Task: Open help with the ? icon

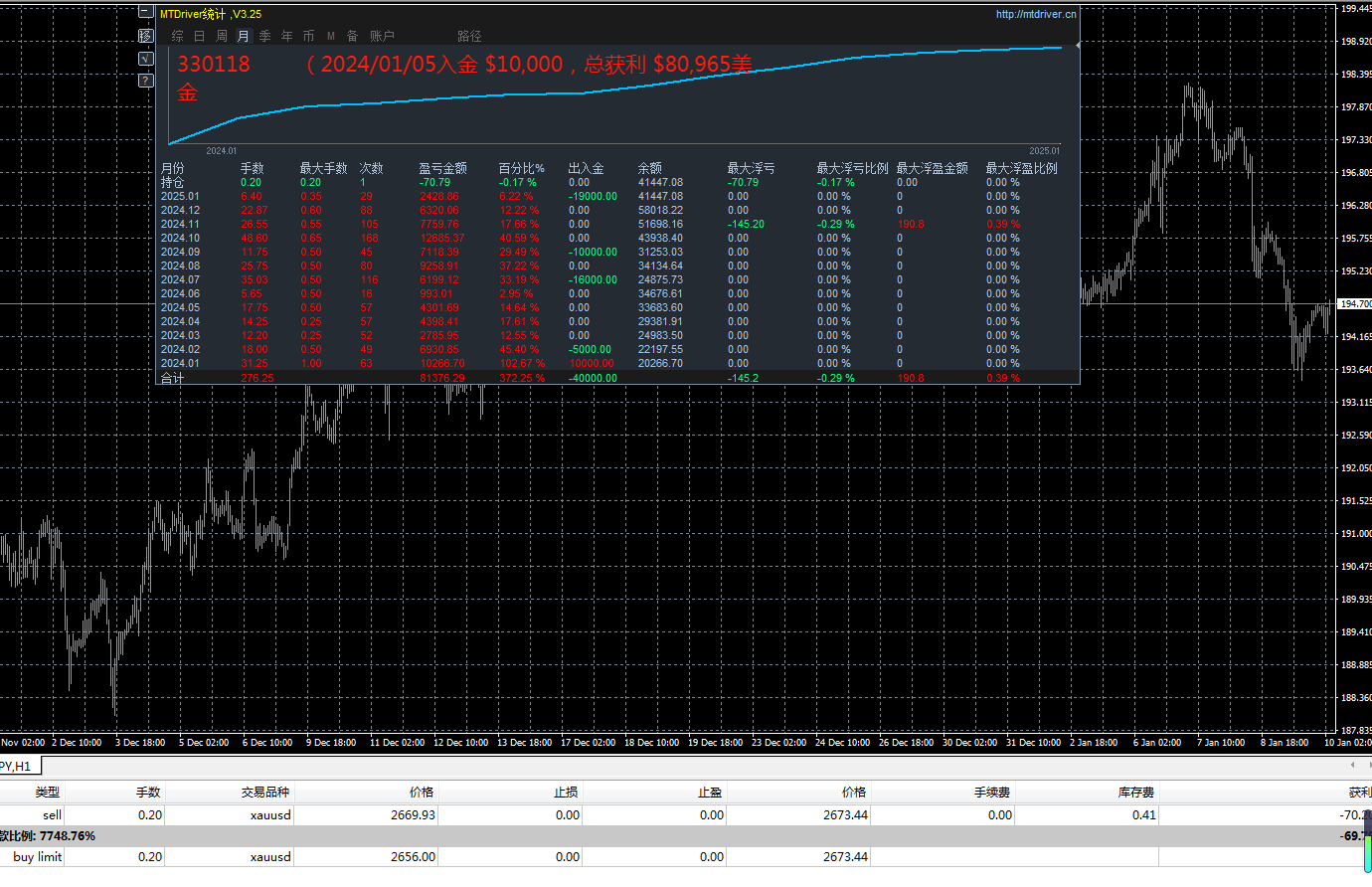Action: 145,81
